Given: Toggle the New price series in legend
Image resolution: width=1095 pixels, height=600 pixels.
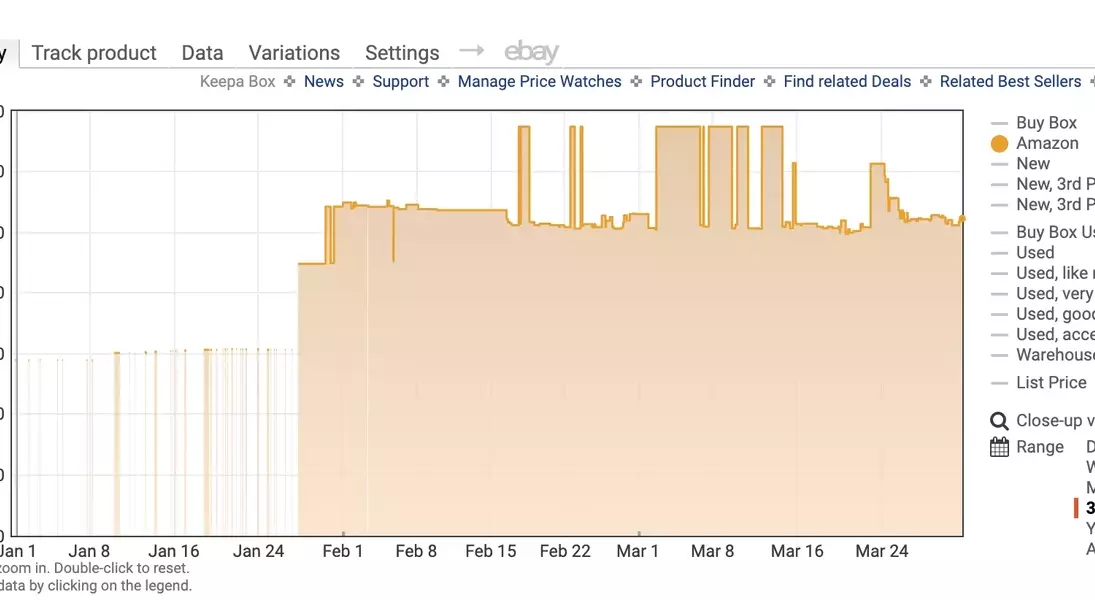Looking at the screenshot, I should tap(1033, 164).
